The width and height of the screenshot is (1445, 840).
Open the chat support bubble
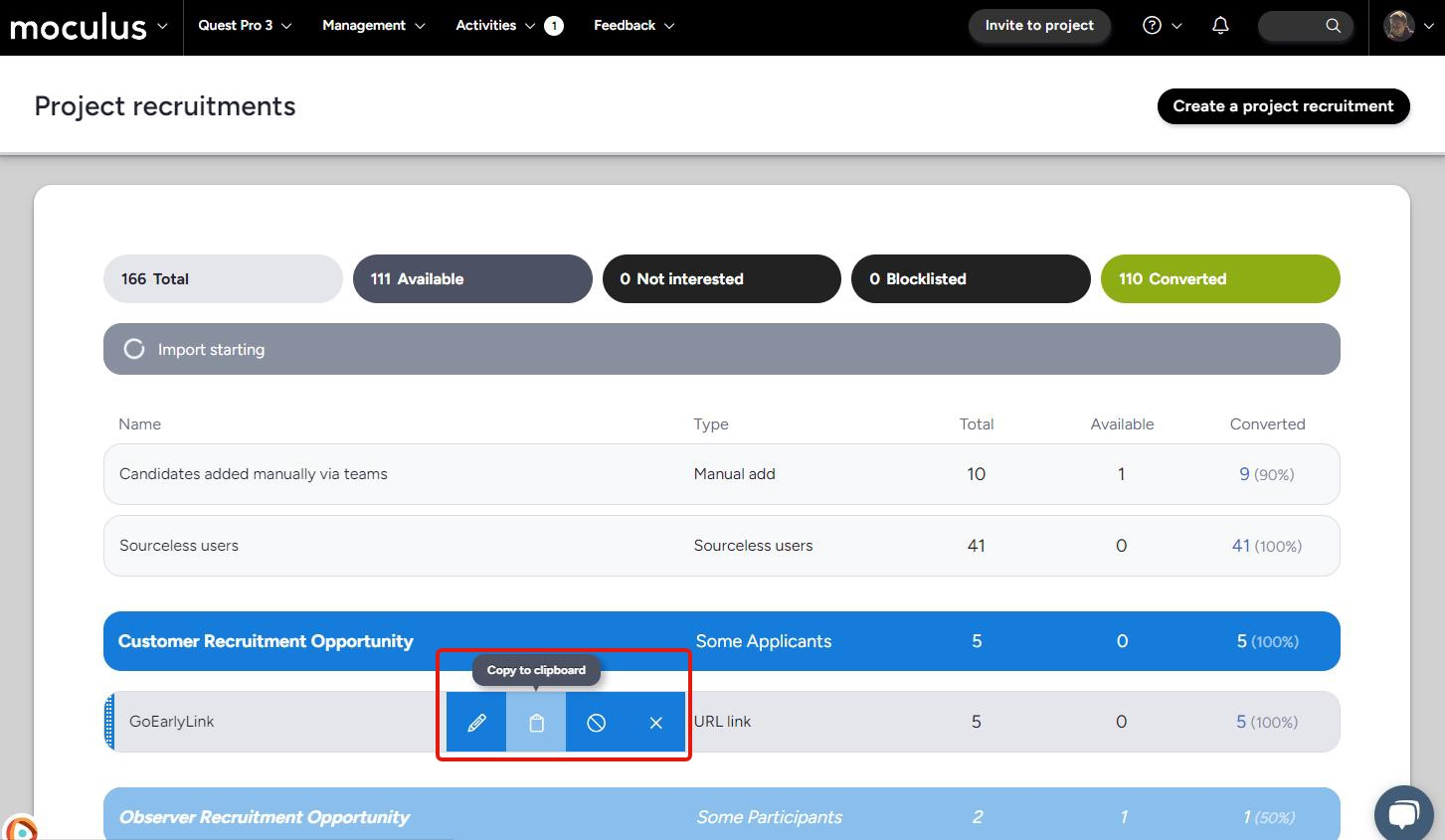point(1402,814)
